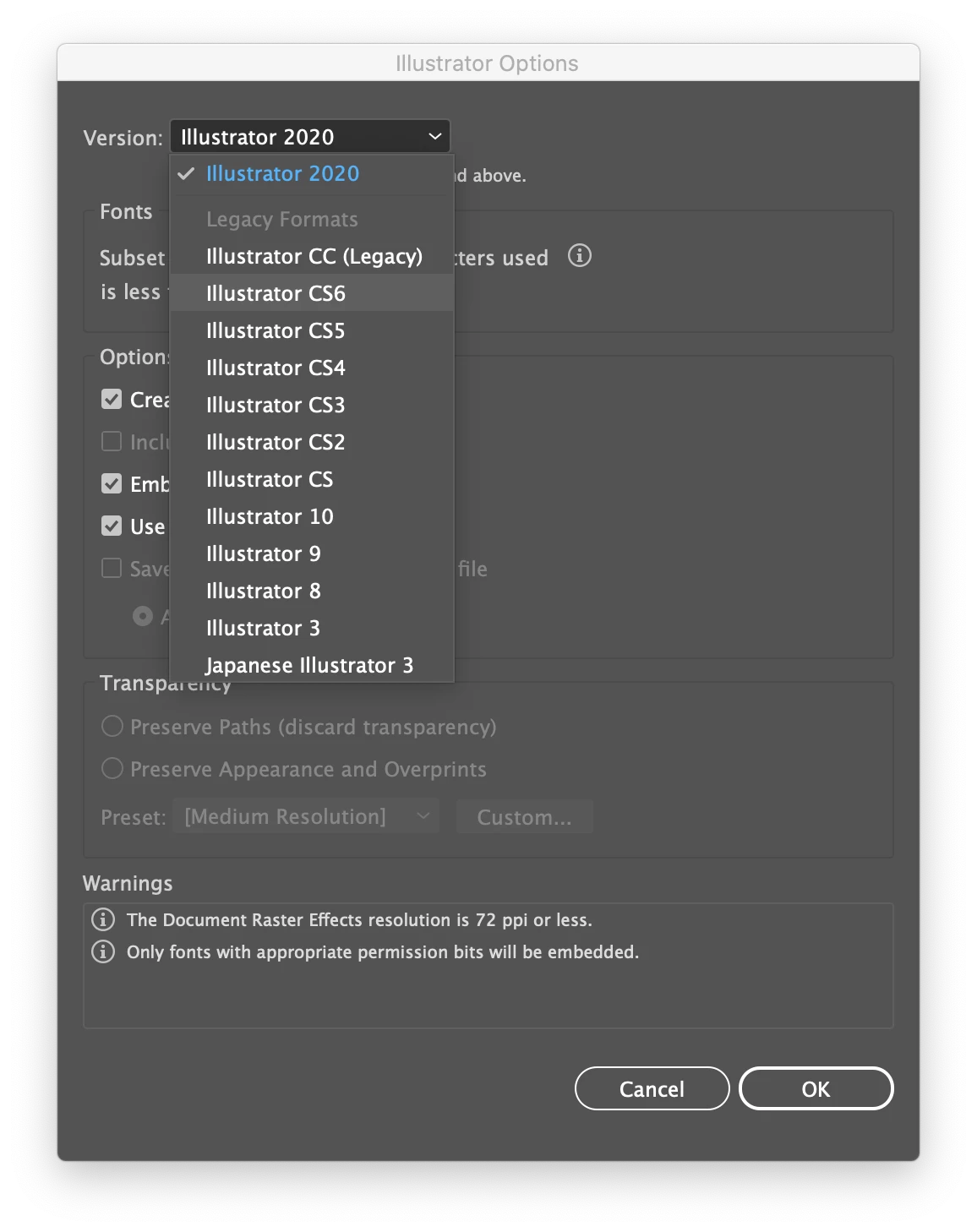This screenshot has height=1232, width=977.
Task: Select the plain Illustrator CS entry
Action: [x=312, y=479]
